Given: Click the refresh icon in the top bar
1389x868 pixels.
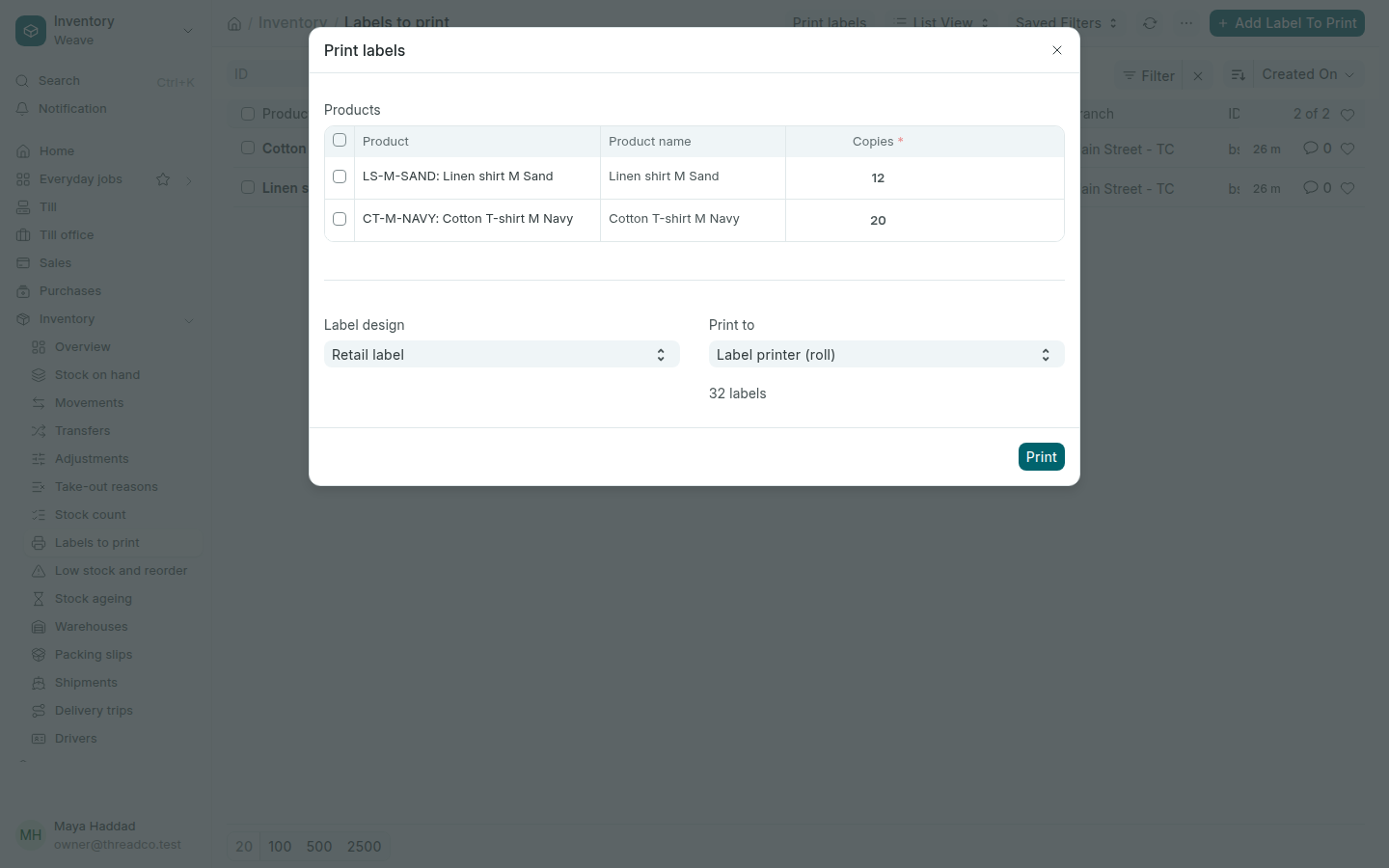Looking at the screenshot, I should (x=1150, y=23).
